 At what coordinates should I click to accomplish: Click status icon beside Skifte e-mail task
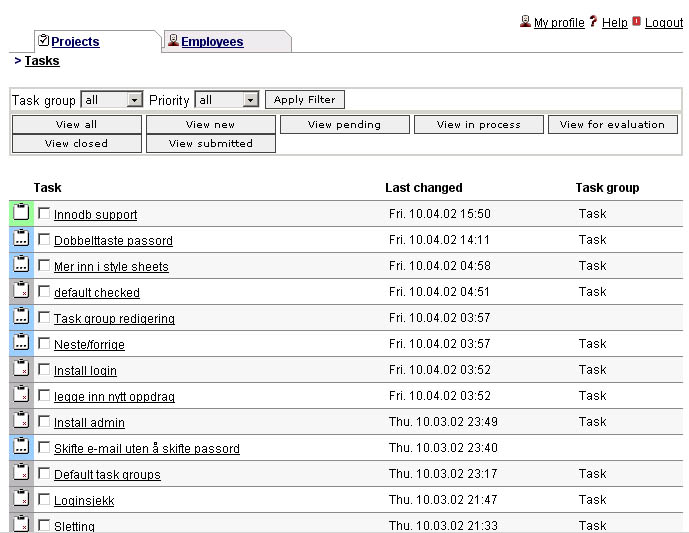click(21, 446)
